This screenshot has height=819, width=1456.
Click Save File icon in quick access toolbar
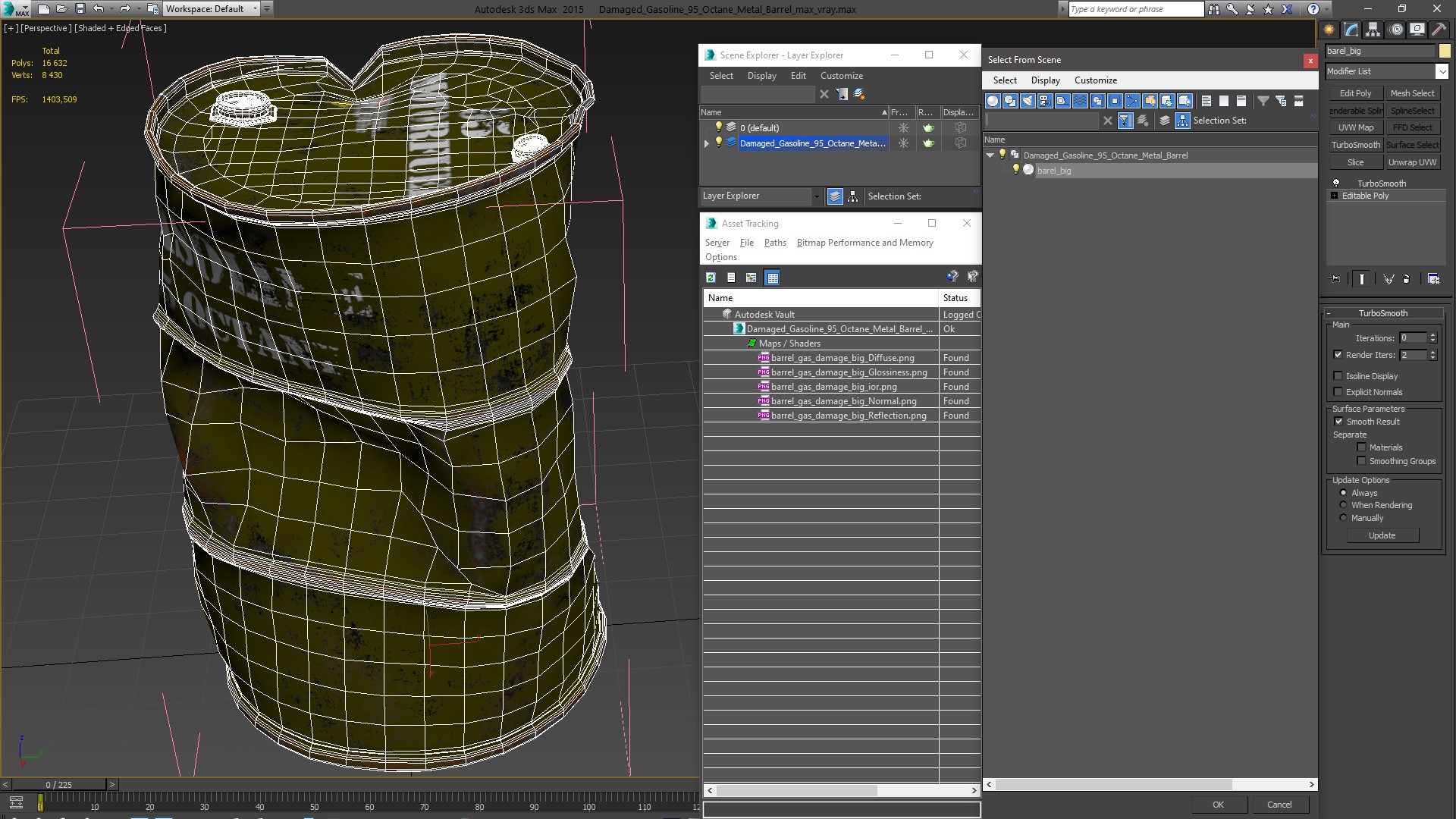pos(80,9)
